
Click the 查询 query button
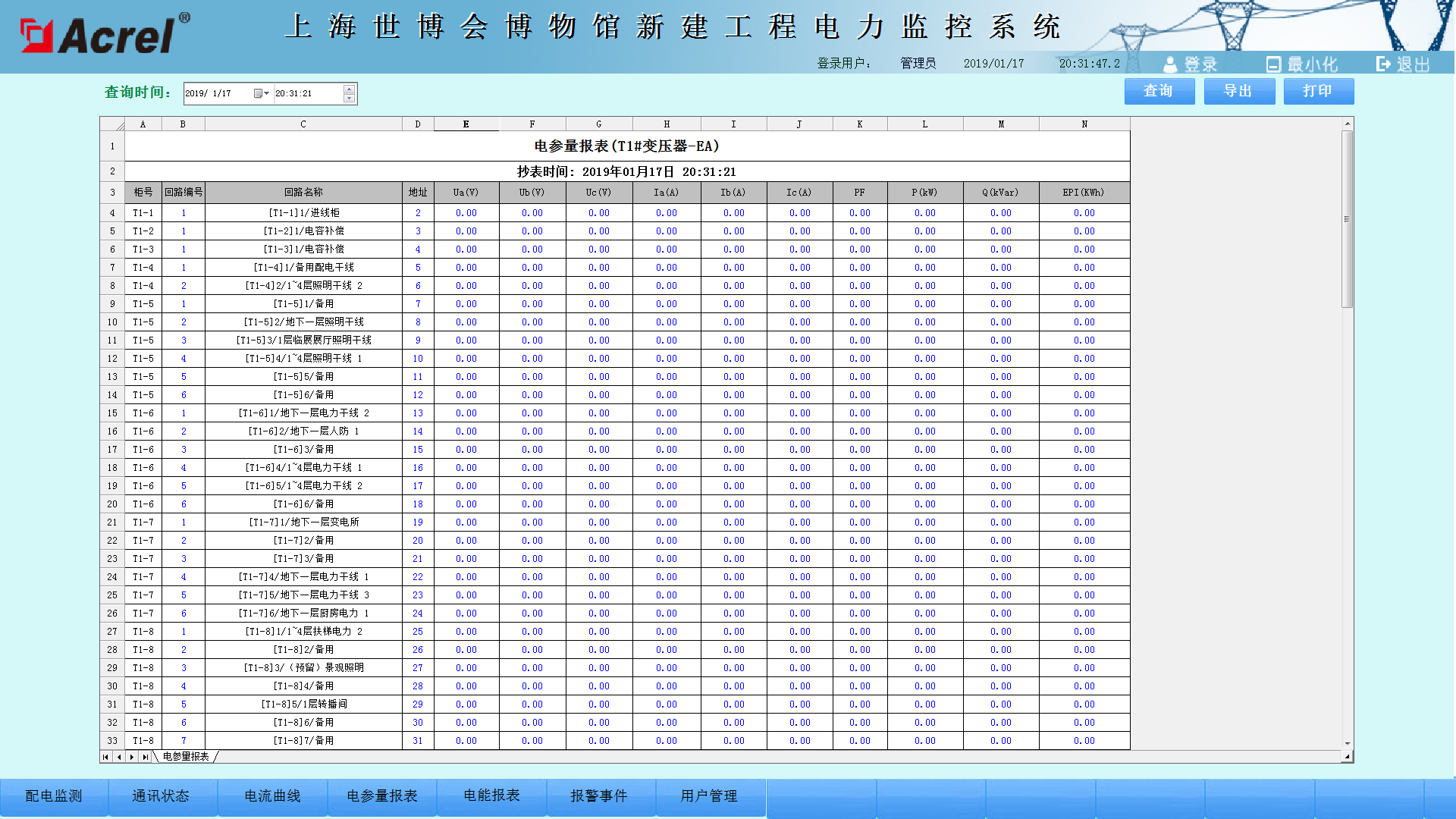[1159, 91]
